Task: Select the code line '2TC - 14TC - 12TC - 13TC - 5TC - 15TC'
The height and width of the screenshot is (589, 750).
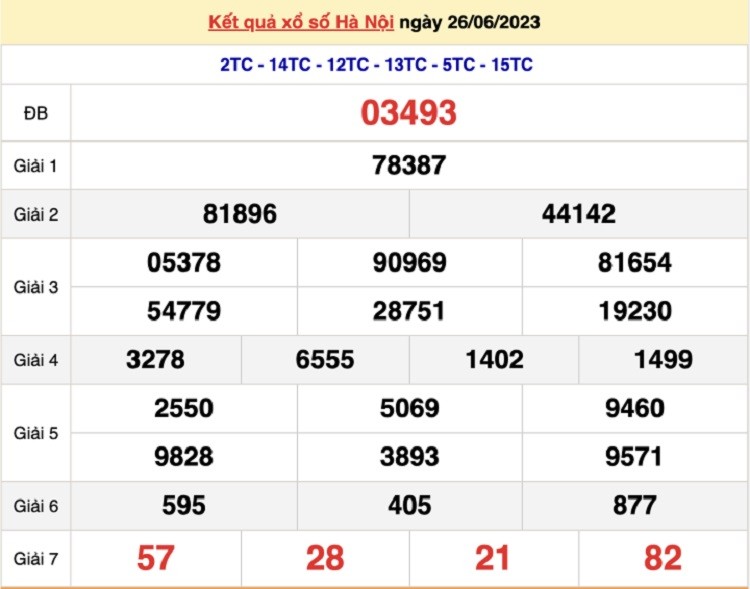Action: [x=376, y=65]
